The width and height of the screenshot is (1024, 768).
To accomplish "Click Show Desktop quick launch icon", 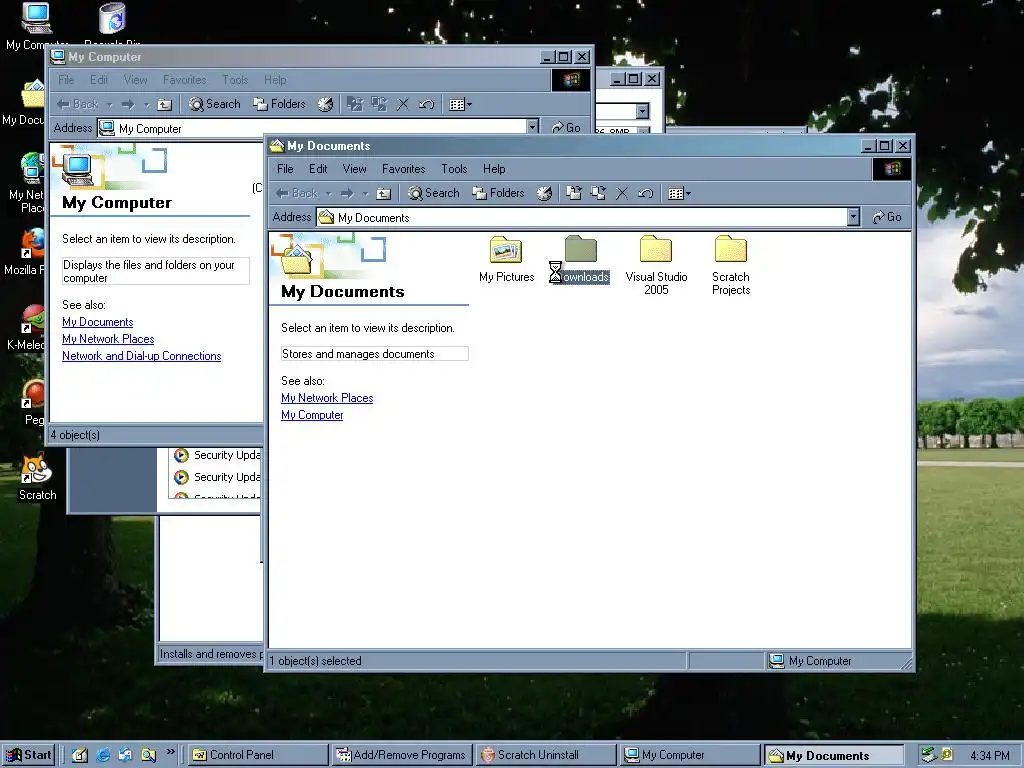I will (x=80, y=755).
